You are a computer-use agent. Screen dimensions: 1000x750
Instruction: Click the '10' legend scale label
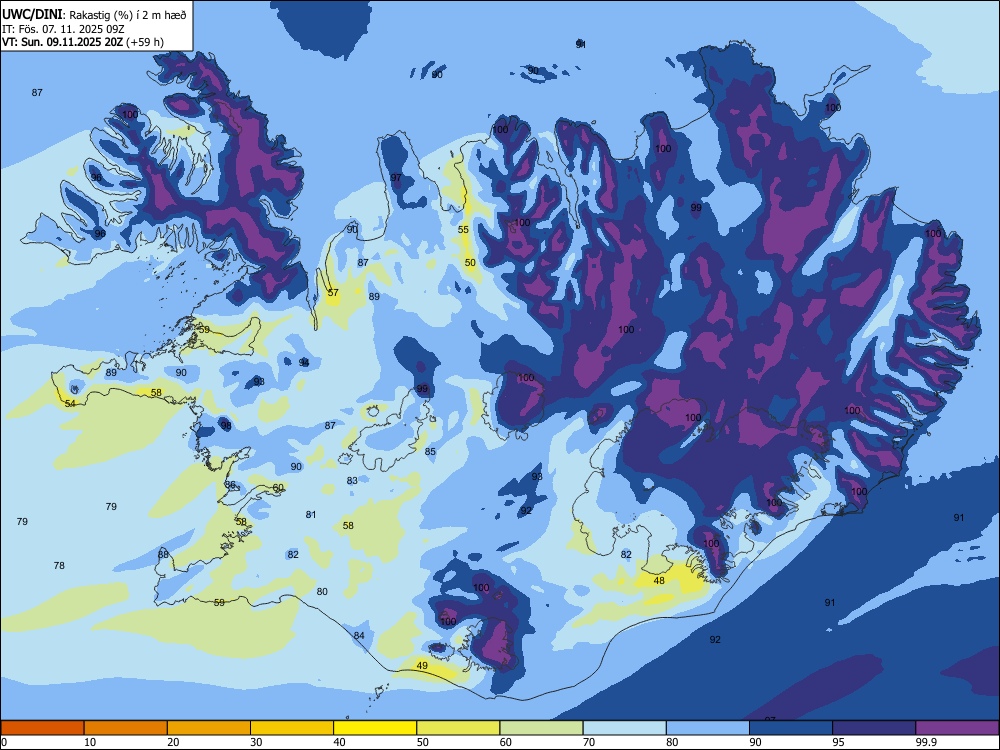[90, 742]
